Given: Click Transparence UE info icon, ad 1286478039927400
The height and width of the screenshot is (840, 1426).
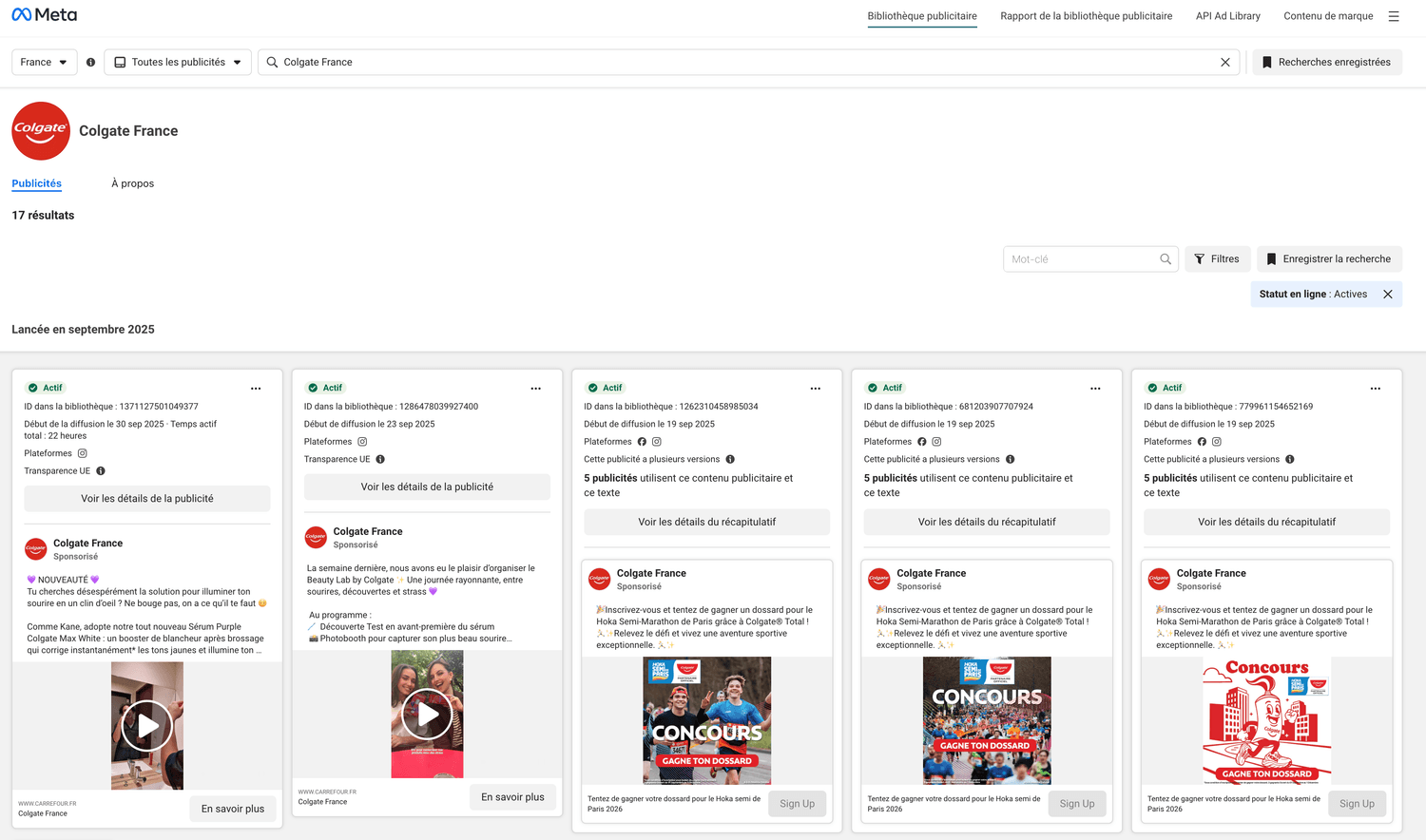Looking at the screenshot, I should coord(380,460).
